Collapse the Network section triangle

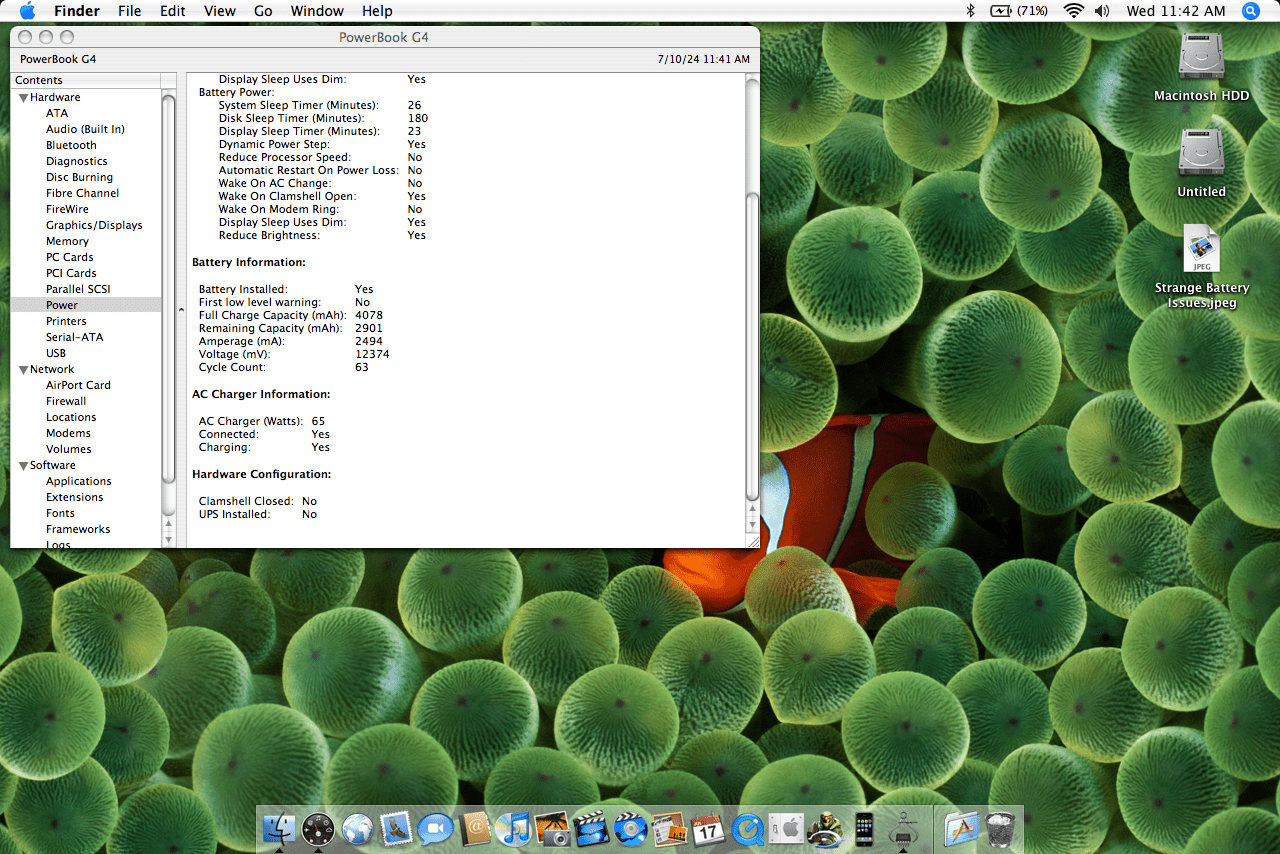pos(22,369)
